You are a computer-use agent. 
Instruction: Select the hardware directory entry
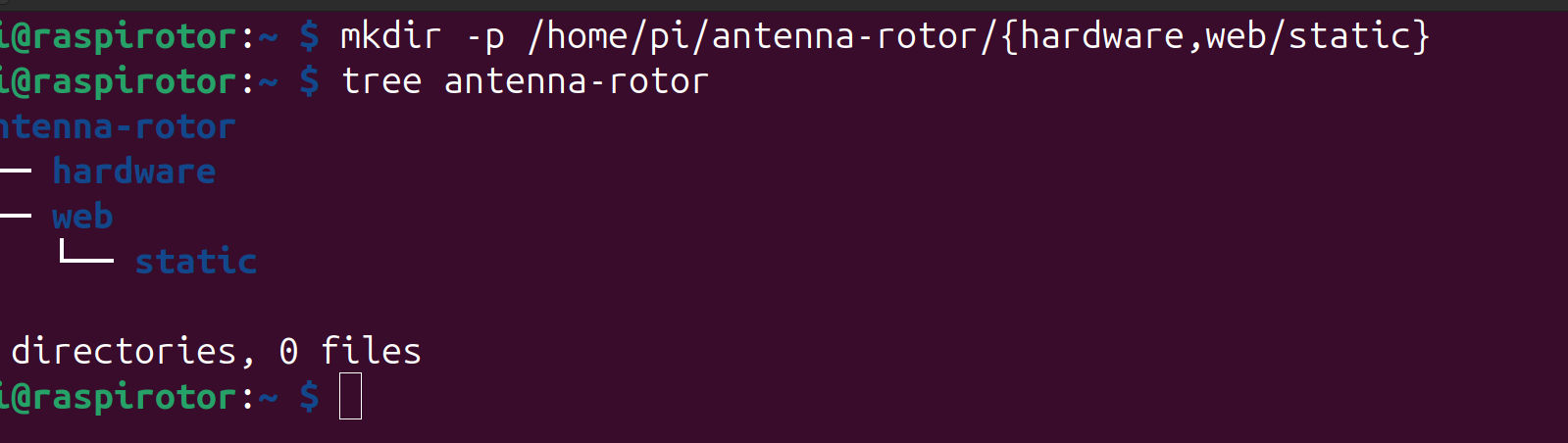tap(133, 172)
